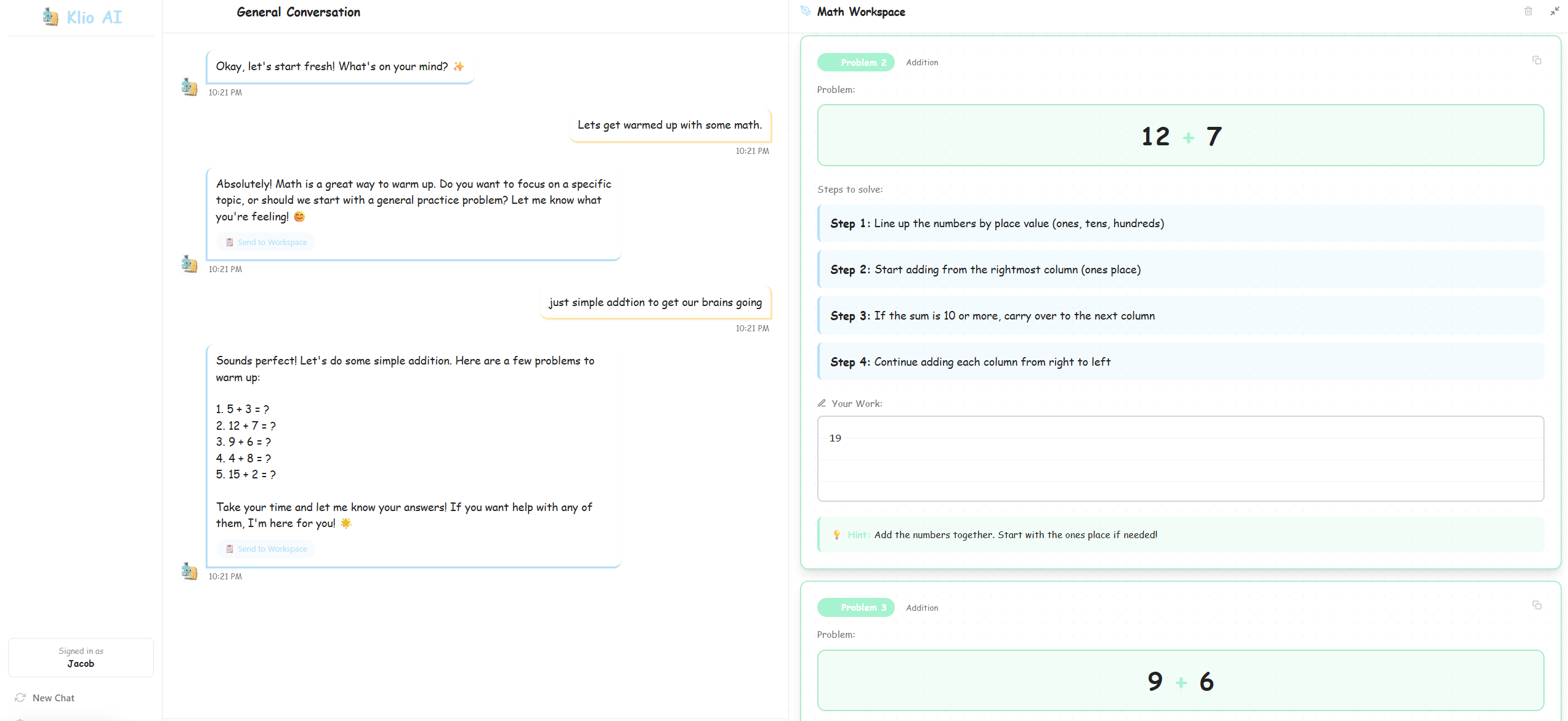This screenshot has height=721, width=1568.
Task: Click Step 4: Continue adding each column
Action: click(1180, 361)
